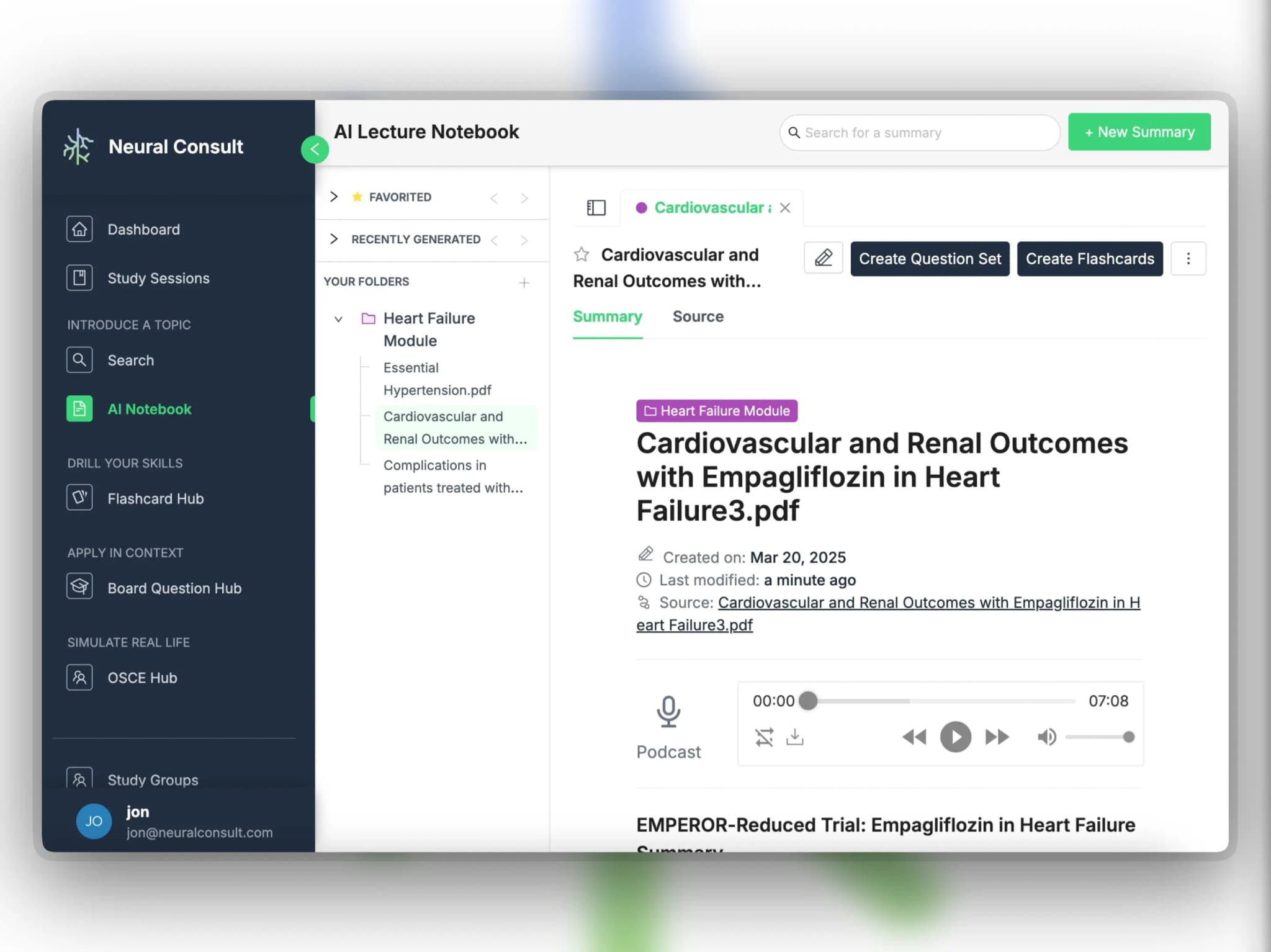This screenshot has width=1271, height=952.
Task: Mute podcast volume speaker icon
Action: point(1047,737)
